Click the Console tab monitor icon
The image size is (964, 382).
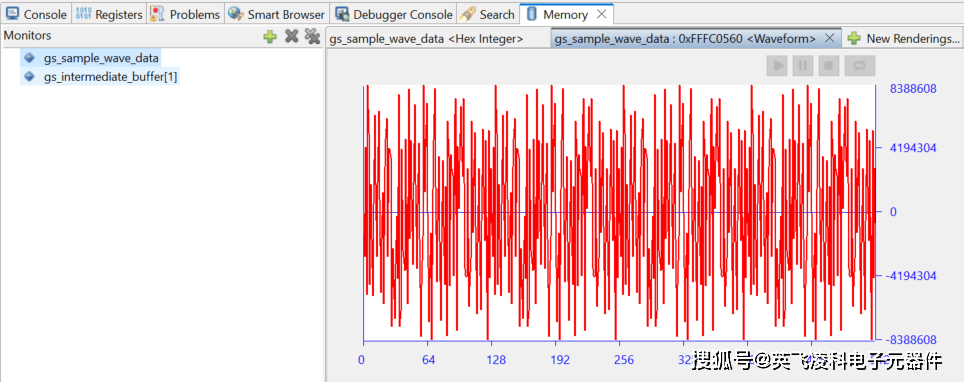click(12, 14)
